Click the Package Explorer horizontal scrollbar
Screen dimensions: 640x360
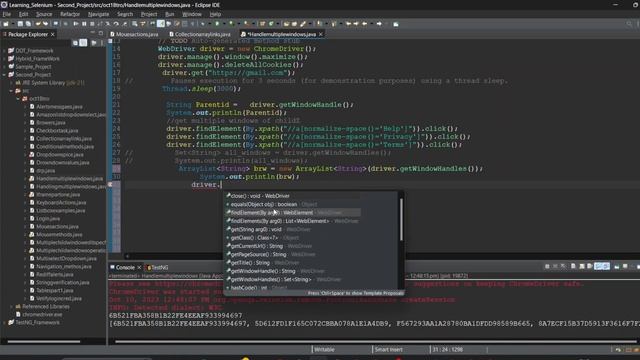(x=44, y=341)
